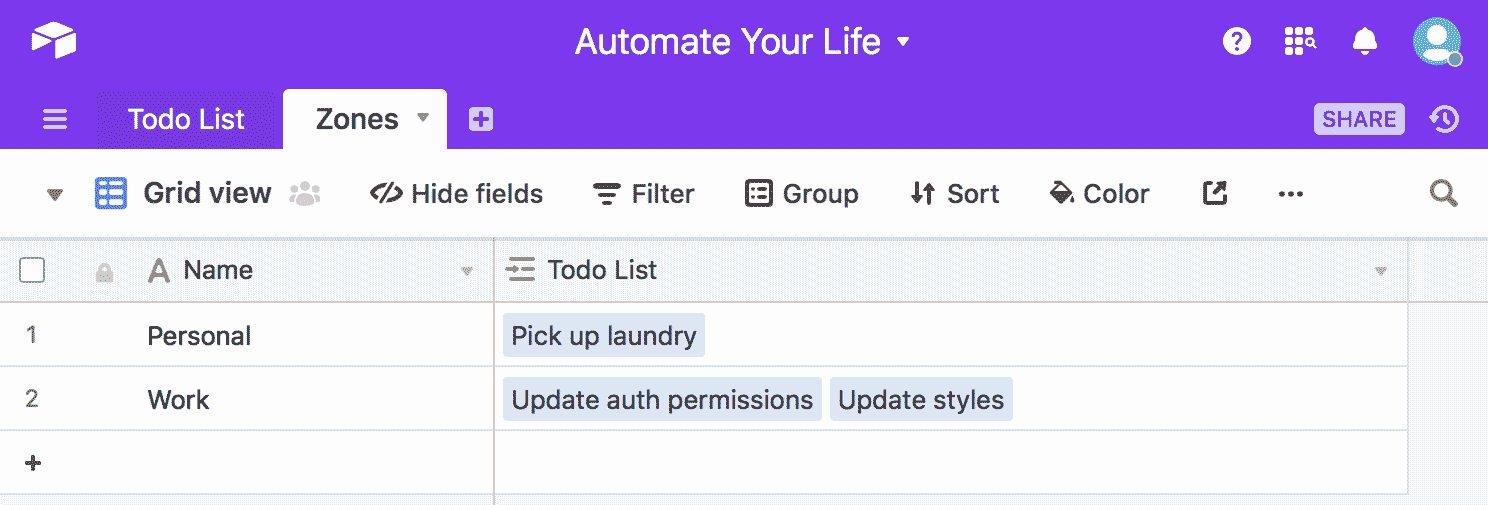Toggle the select-all rows checkbox
Viewport: 1488px width, 505px height.
[x=32, y=270]
